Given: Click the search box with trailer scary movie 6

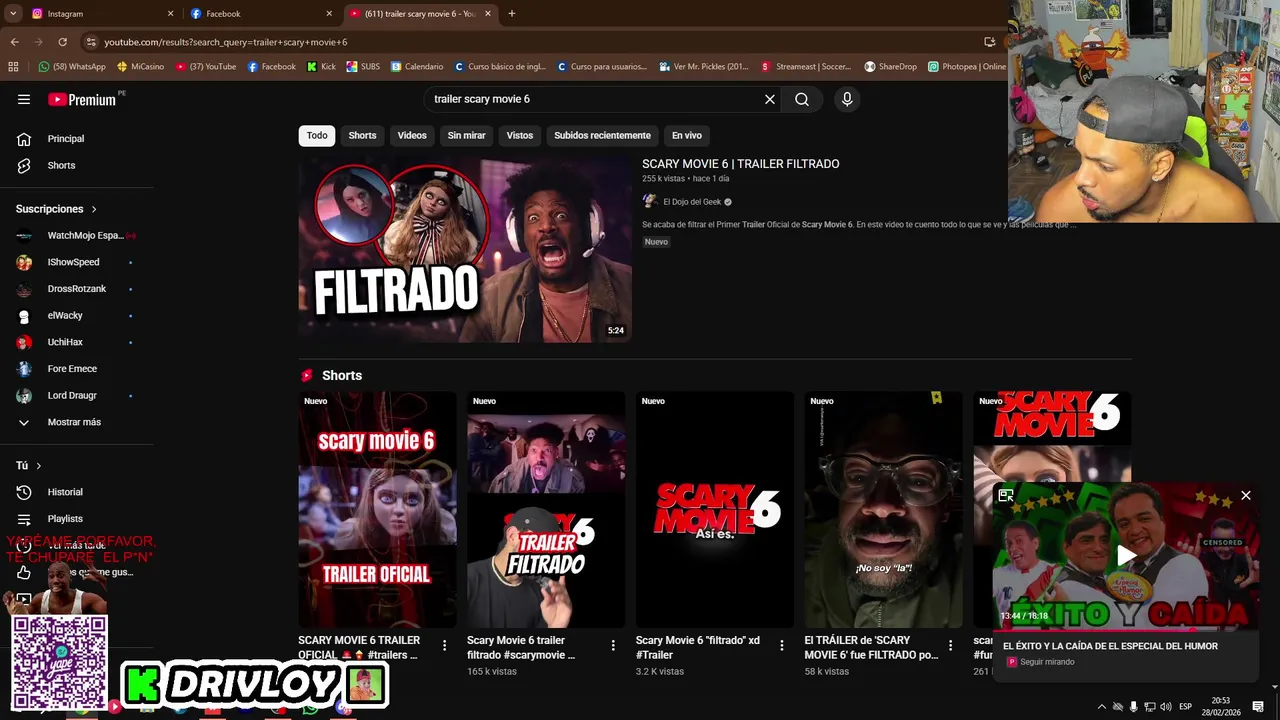Looking at the screenshot, I should pyautogui.click(x=595, y=99).
